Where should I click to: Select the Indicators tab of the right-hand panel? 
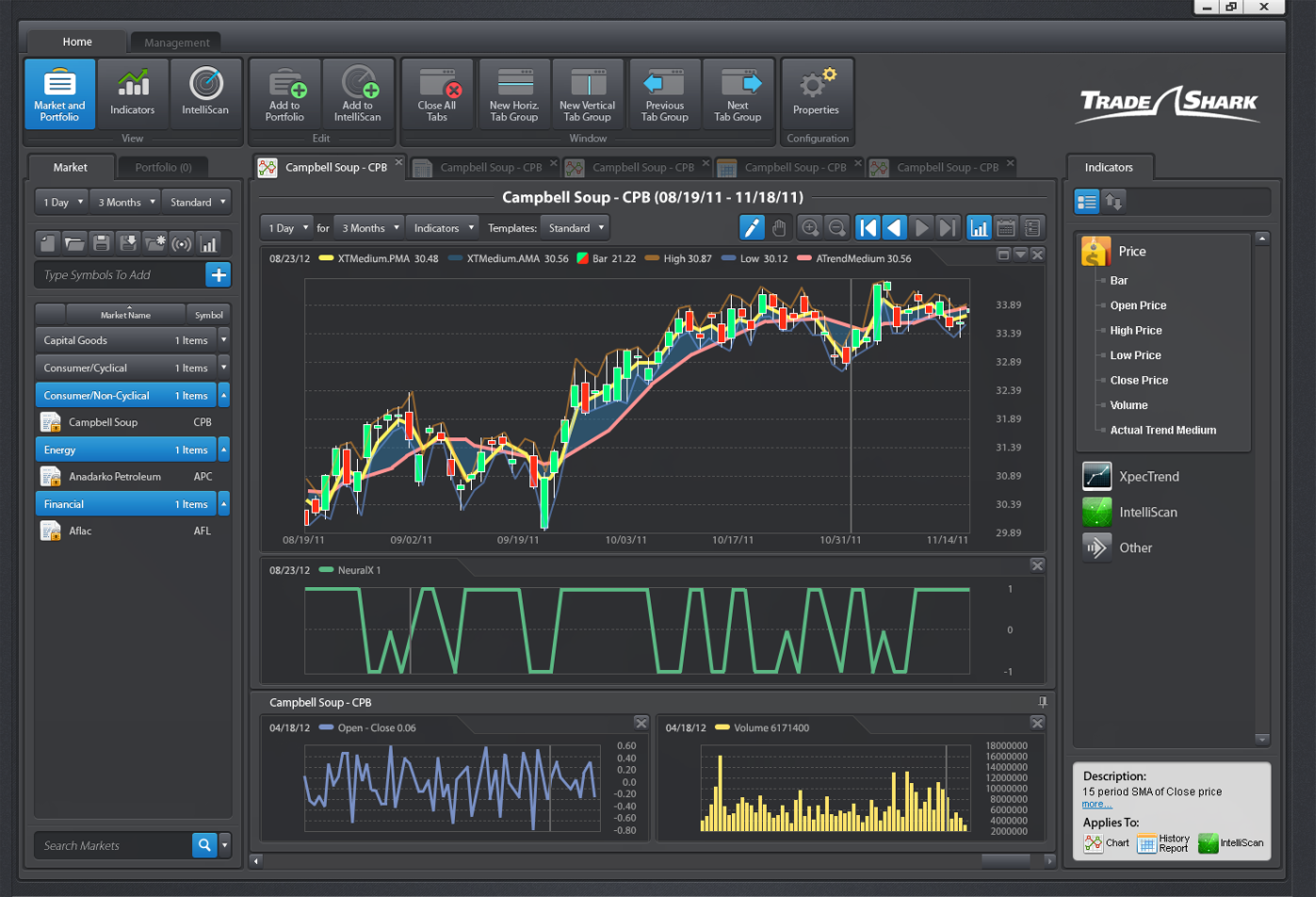point(1109,168)
